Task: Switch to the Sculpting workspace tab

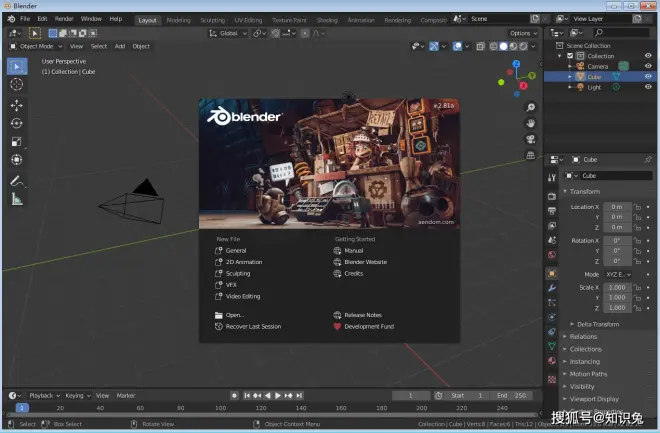Action: click(213, 20)
